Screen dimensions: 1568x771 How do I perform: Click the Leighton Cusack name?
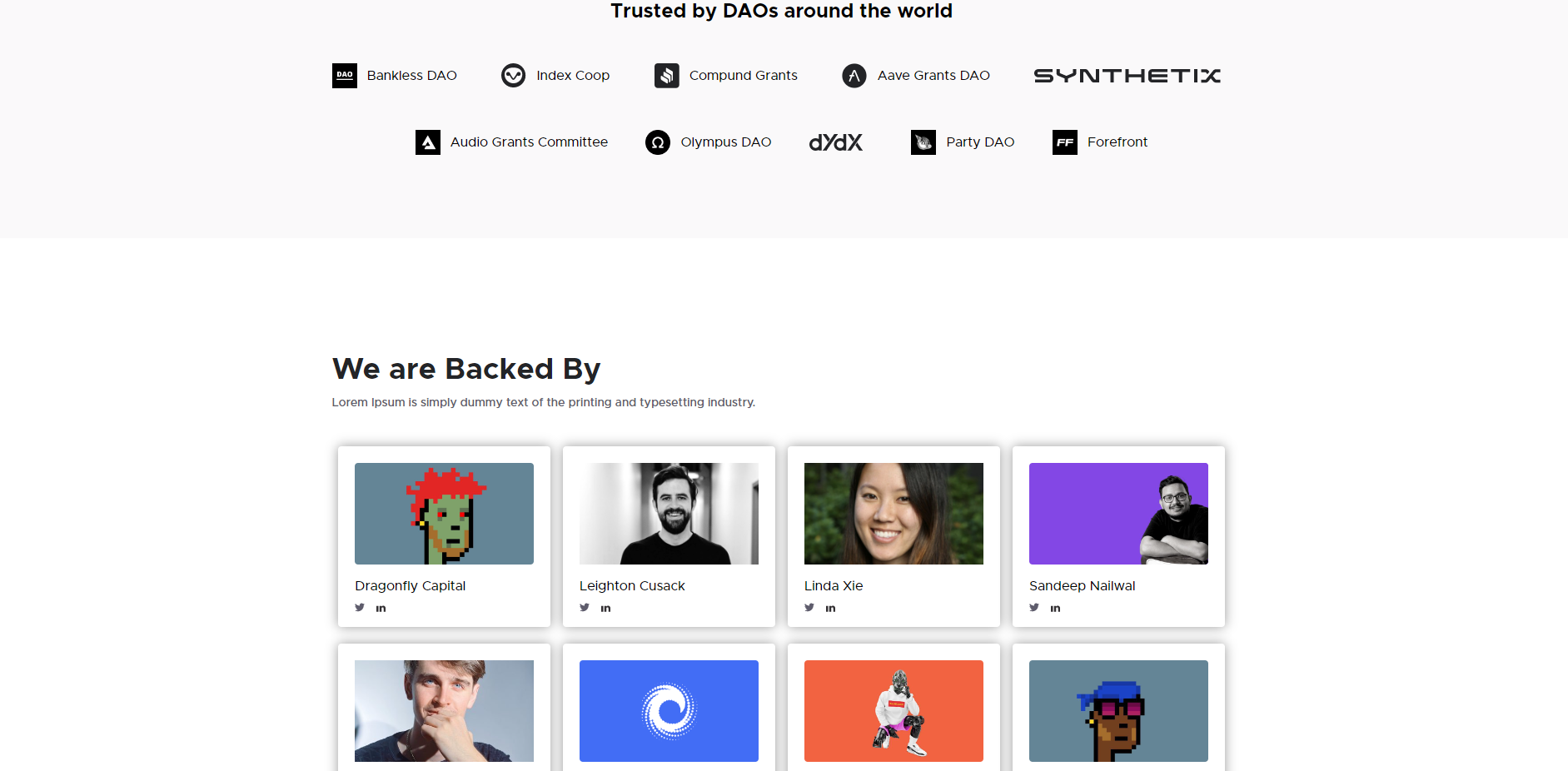pyautogui.click(x=632, y=586)
